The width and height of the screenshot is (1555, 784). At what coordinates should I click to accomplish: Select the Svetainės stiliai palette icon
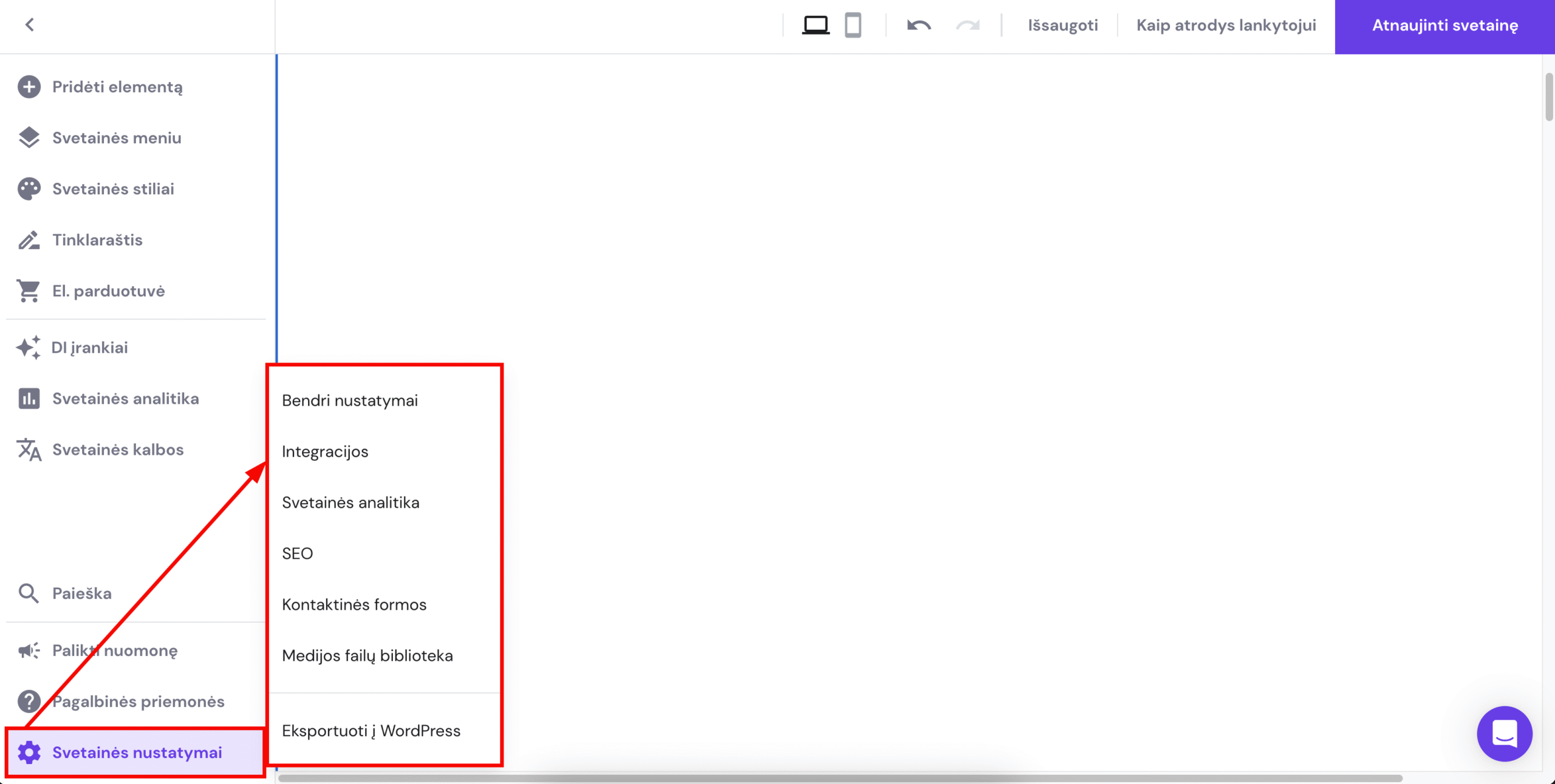[29, 188]
